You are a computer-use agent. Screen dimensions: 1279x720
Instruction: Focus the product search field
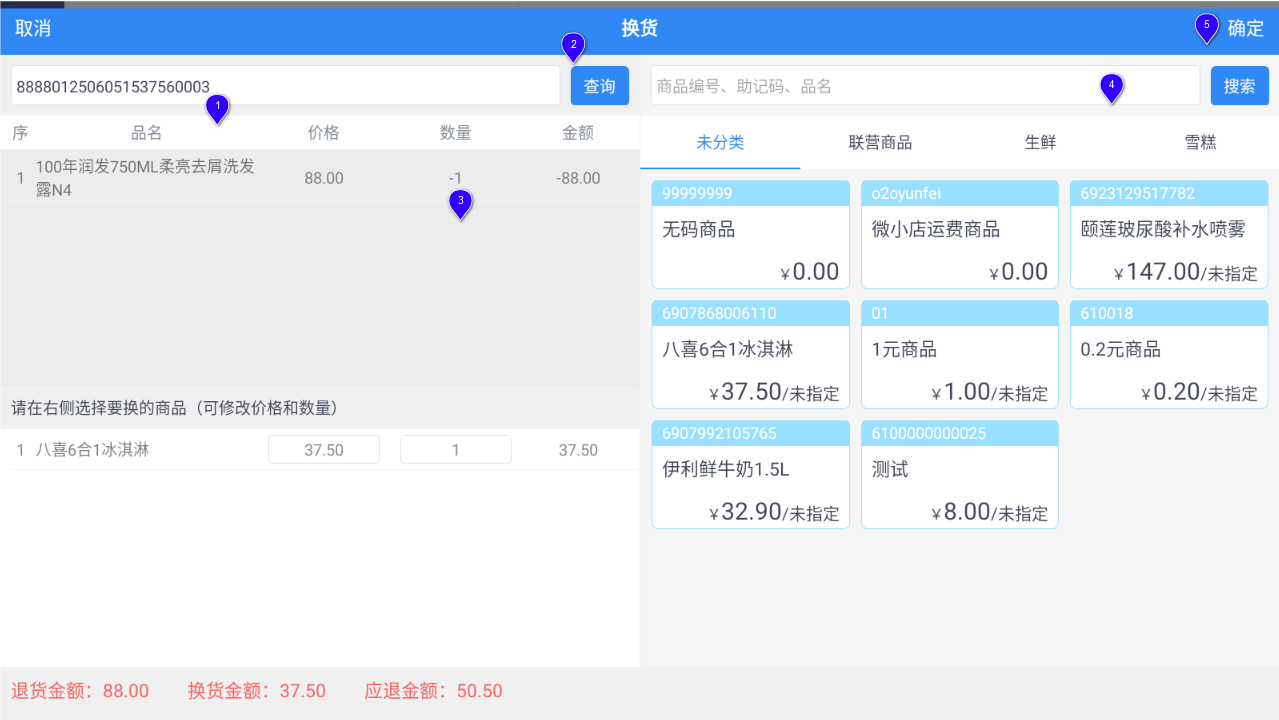click(x=925, y=86)
